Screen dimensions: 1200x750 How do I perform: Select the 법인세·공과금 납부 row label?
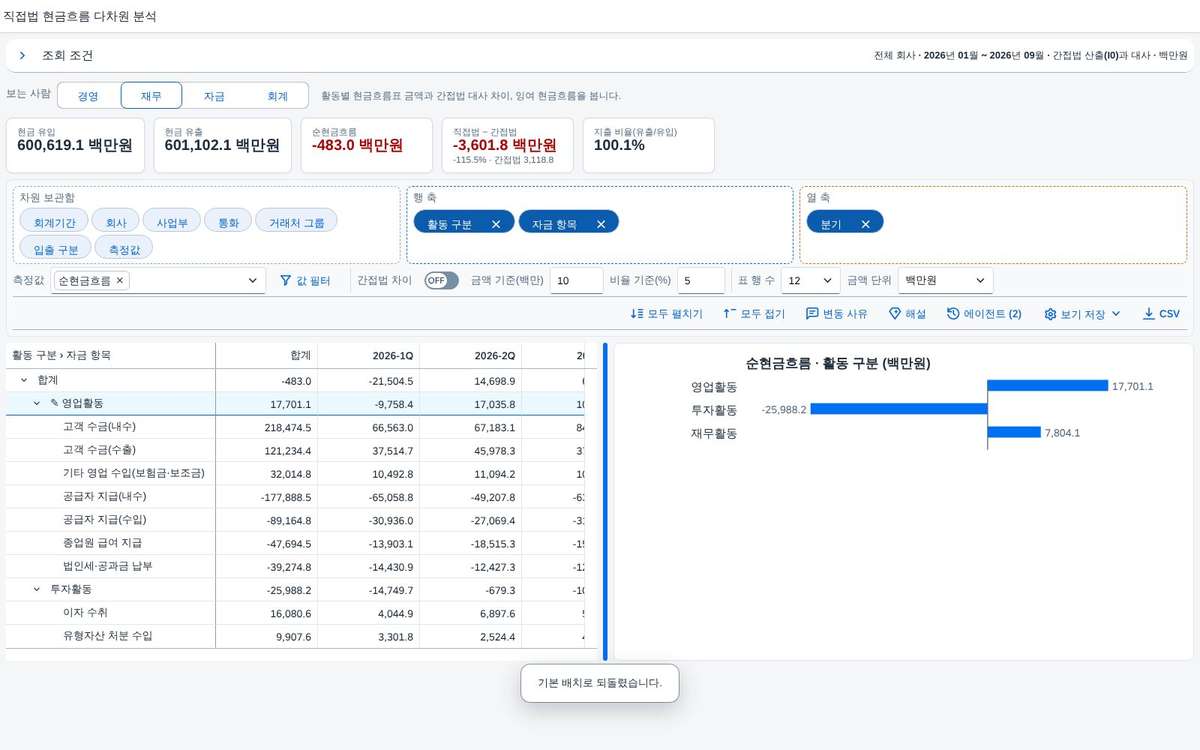coord(107,566)
